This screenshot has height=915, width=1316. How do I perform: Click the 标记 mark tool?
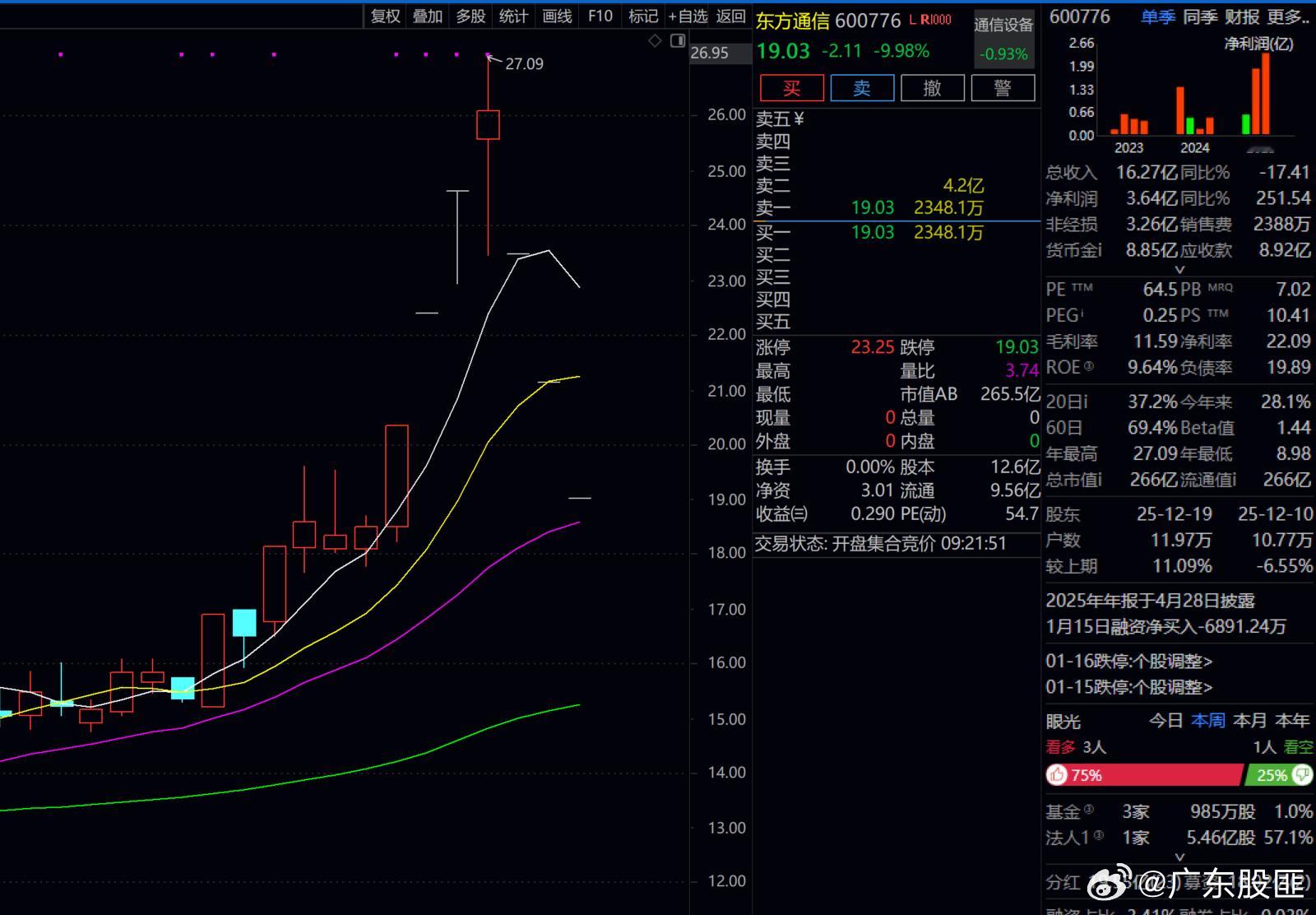point(643,16)
